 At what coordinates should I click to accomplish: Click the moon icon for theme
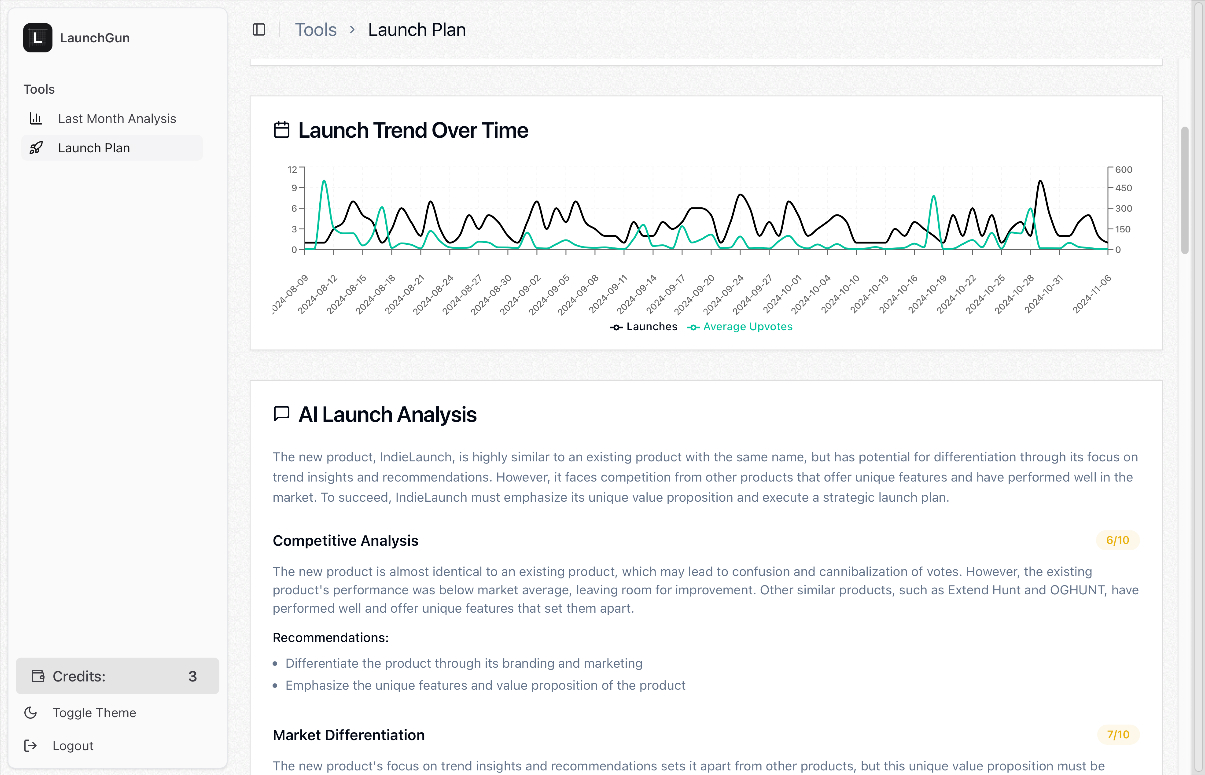click(x=31, y=713)
